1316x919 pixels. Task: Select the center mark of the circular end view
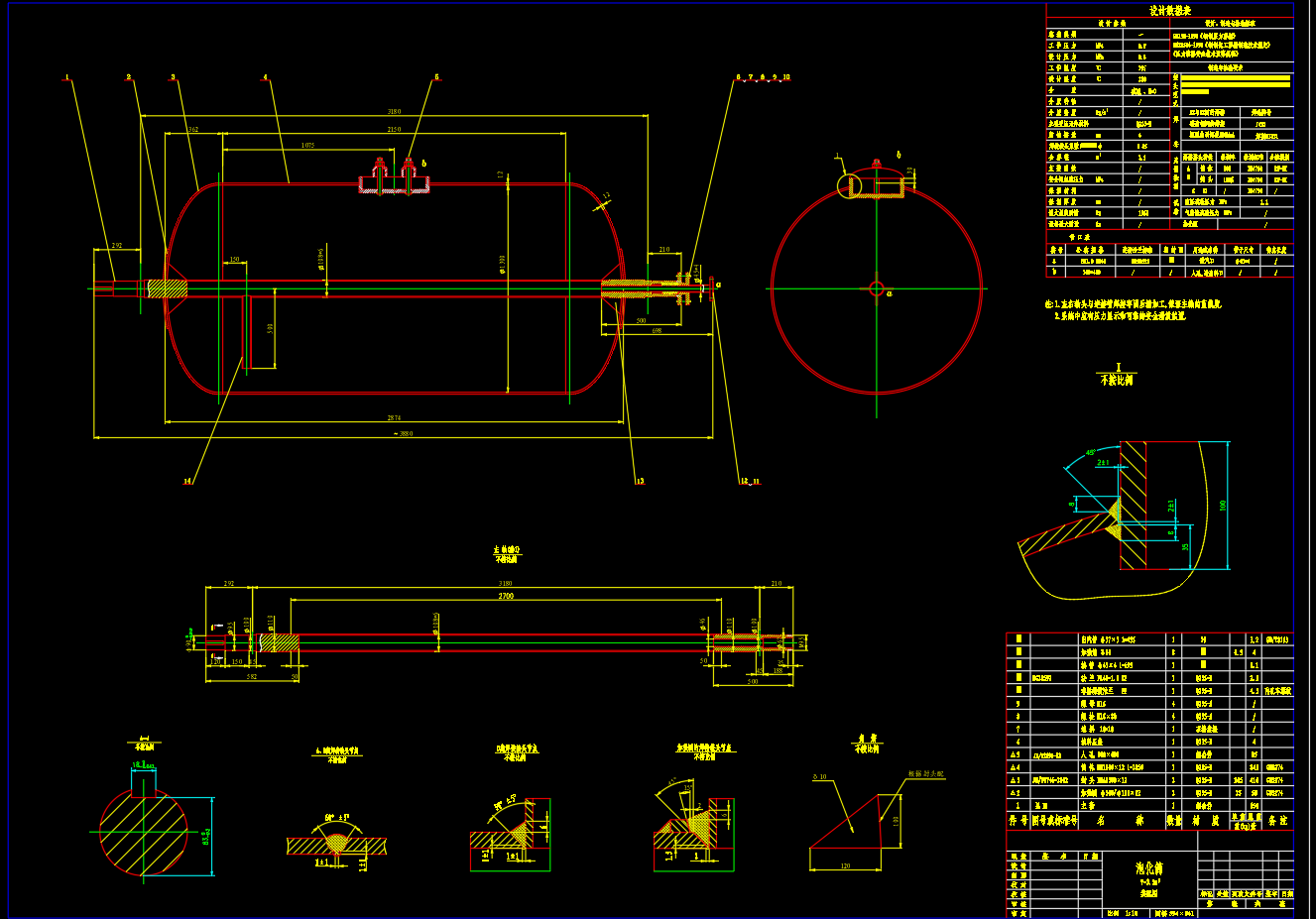point(876,288)
